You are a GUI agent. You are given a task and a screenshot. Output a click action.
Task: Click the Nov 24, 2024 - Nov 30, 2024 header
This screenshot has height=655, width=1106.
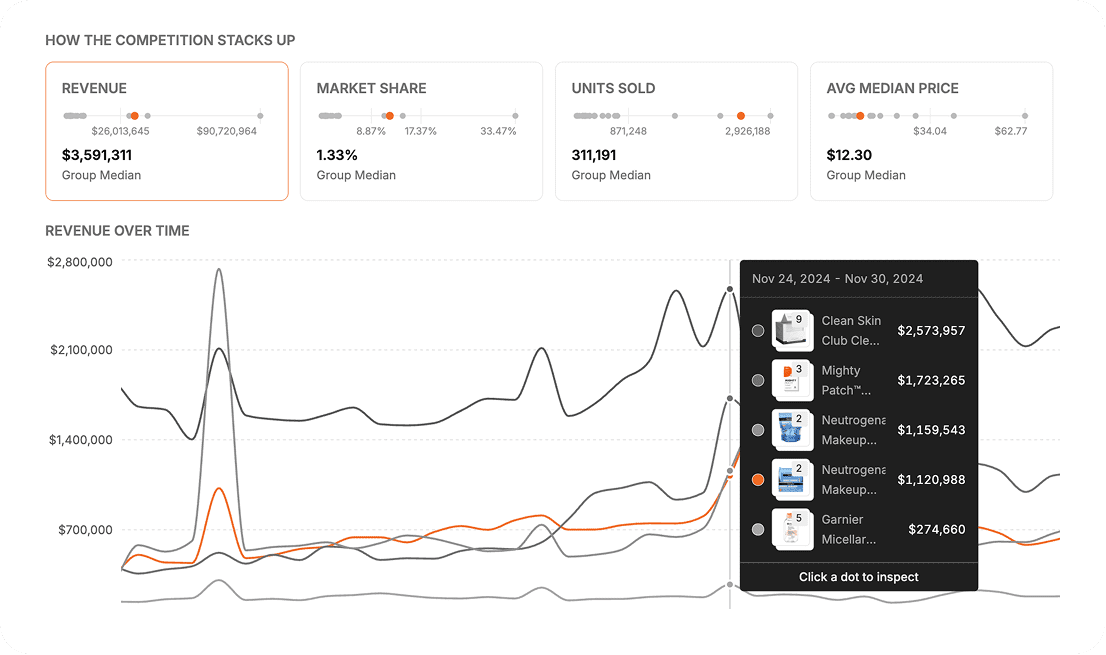(837, 278)
